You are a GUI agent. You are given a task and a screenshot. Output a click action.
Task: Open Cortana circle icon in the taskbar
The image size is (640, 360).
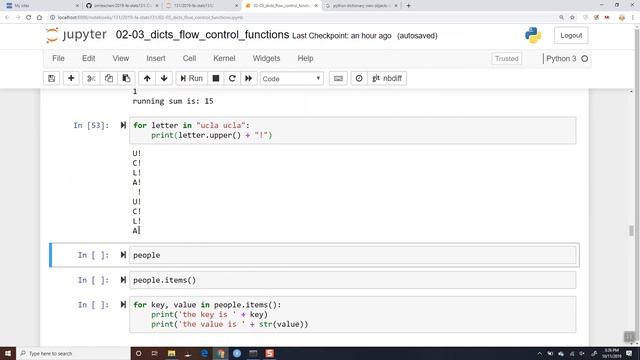click(138, 353)
